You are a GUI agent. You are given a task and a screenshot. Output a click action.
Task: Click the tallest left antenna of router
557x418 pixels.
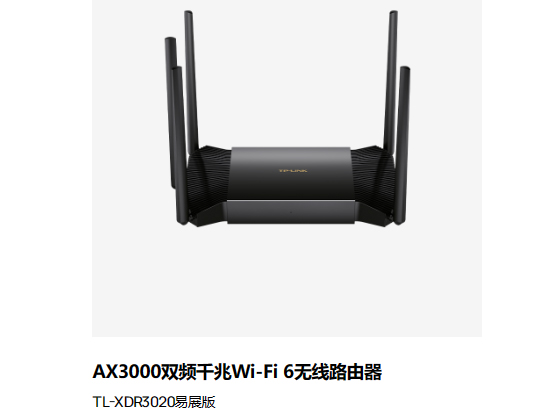[x=191, y=83]
